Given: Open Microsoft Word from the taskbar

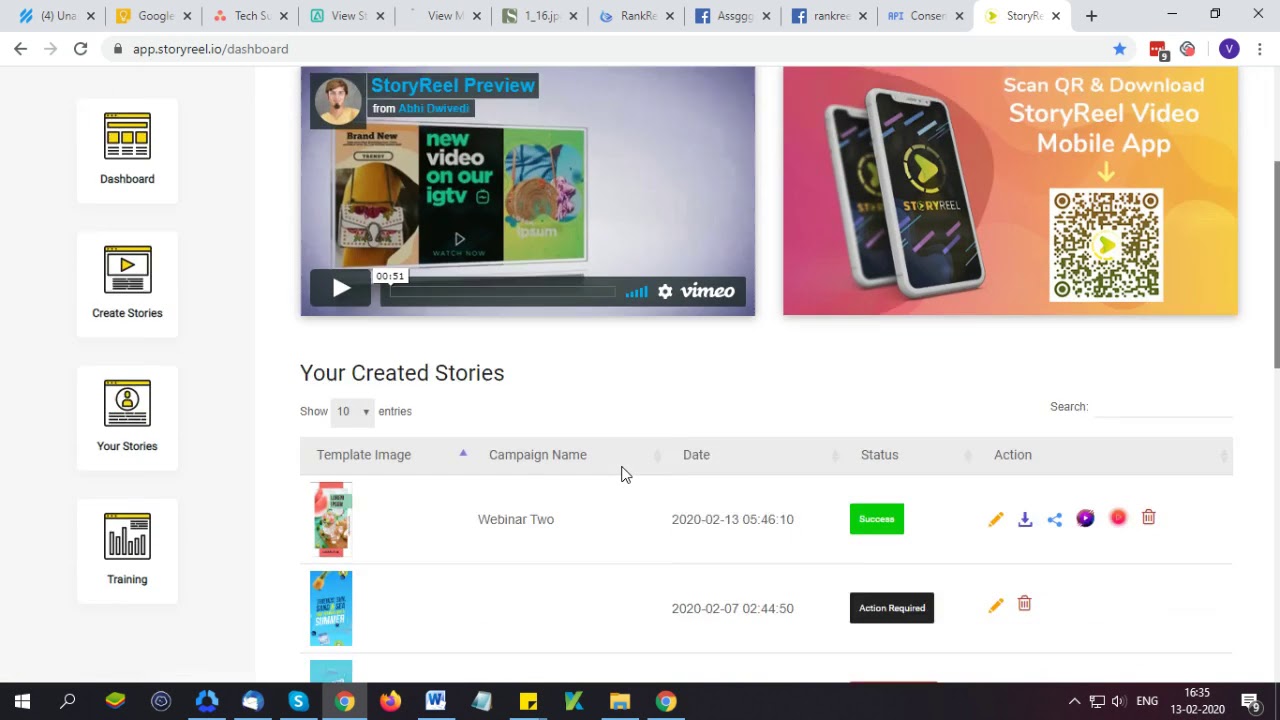Looking at the screenshot, I should pyautogui.click(x=436, y=701).
